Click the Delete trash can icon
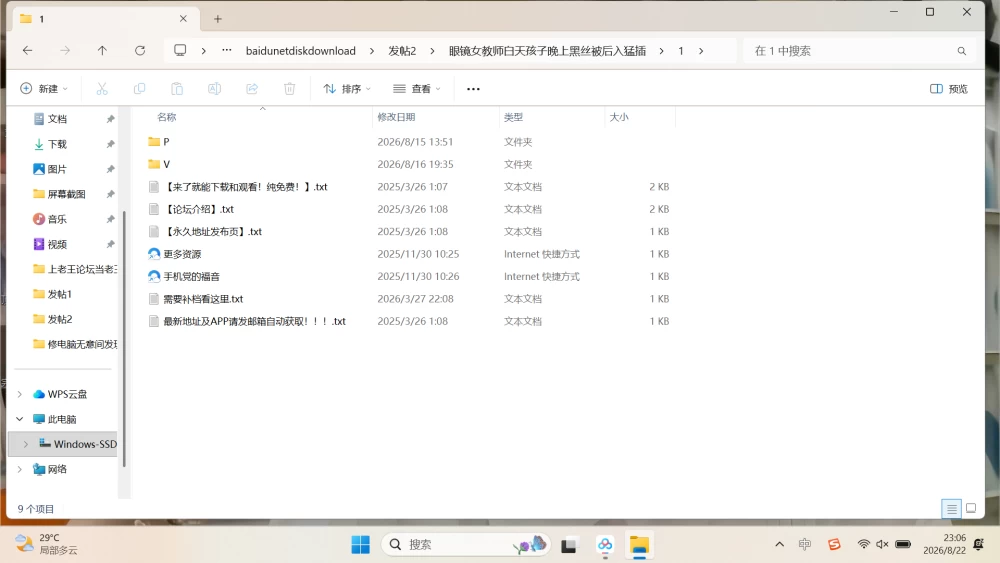The image size is (1000, 563). [x=290, y=89]
